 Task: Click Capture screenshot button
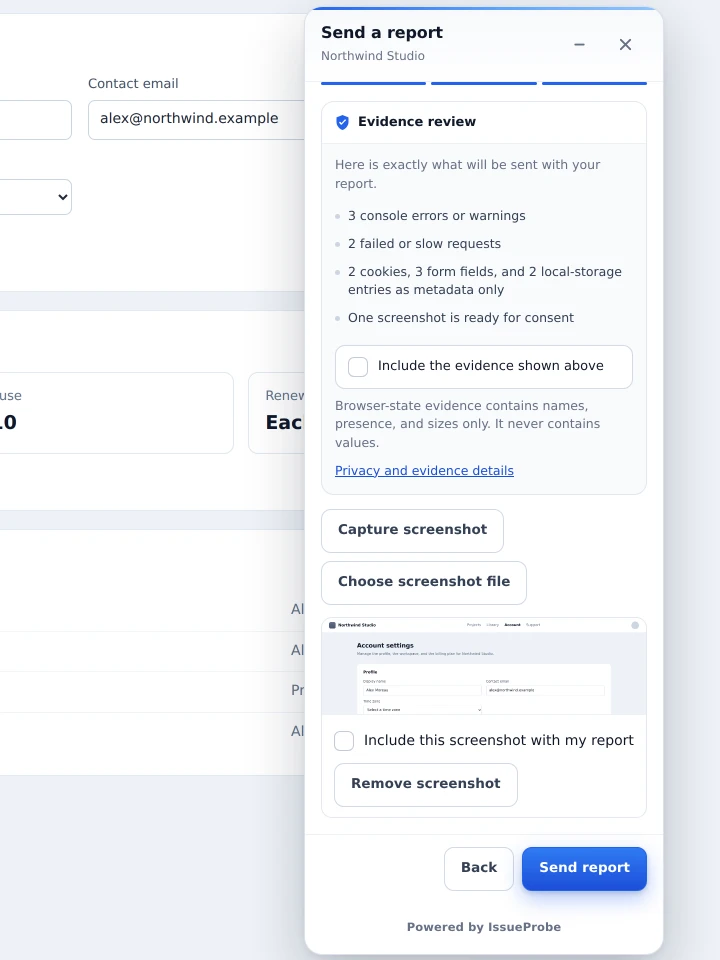click(x=413, y=530)
